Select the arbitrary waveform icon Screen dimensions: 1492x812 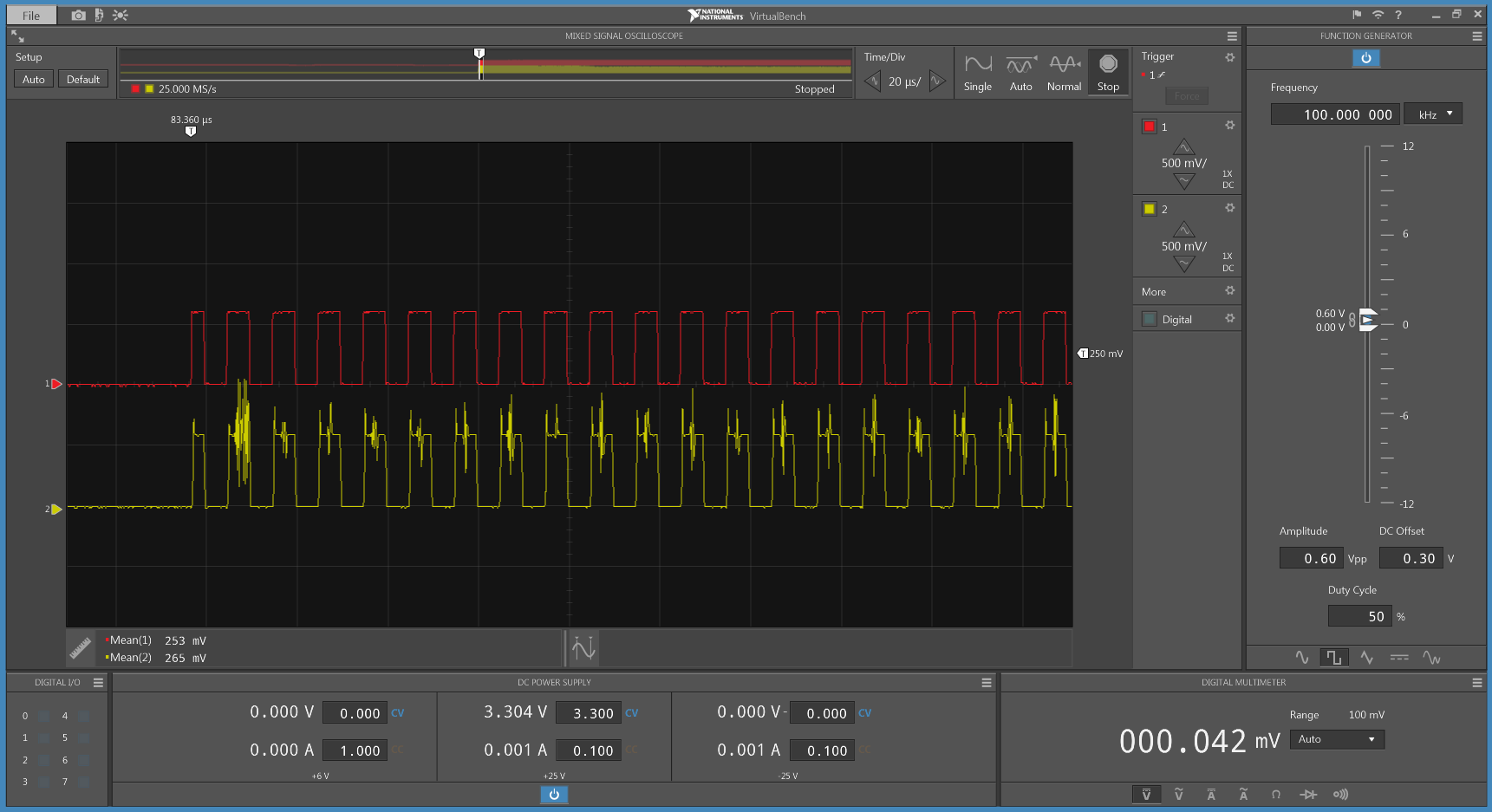pyautogui.click(x=1432, y=658)
